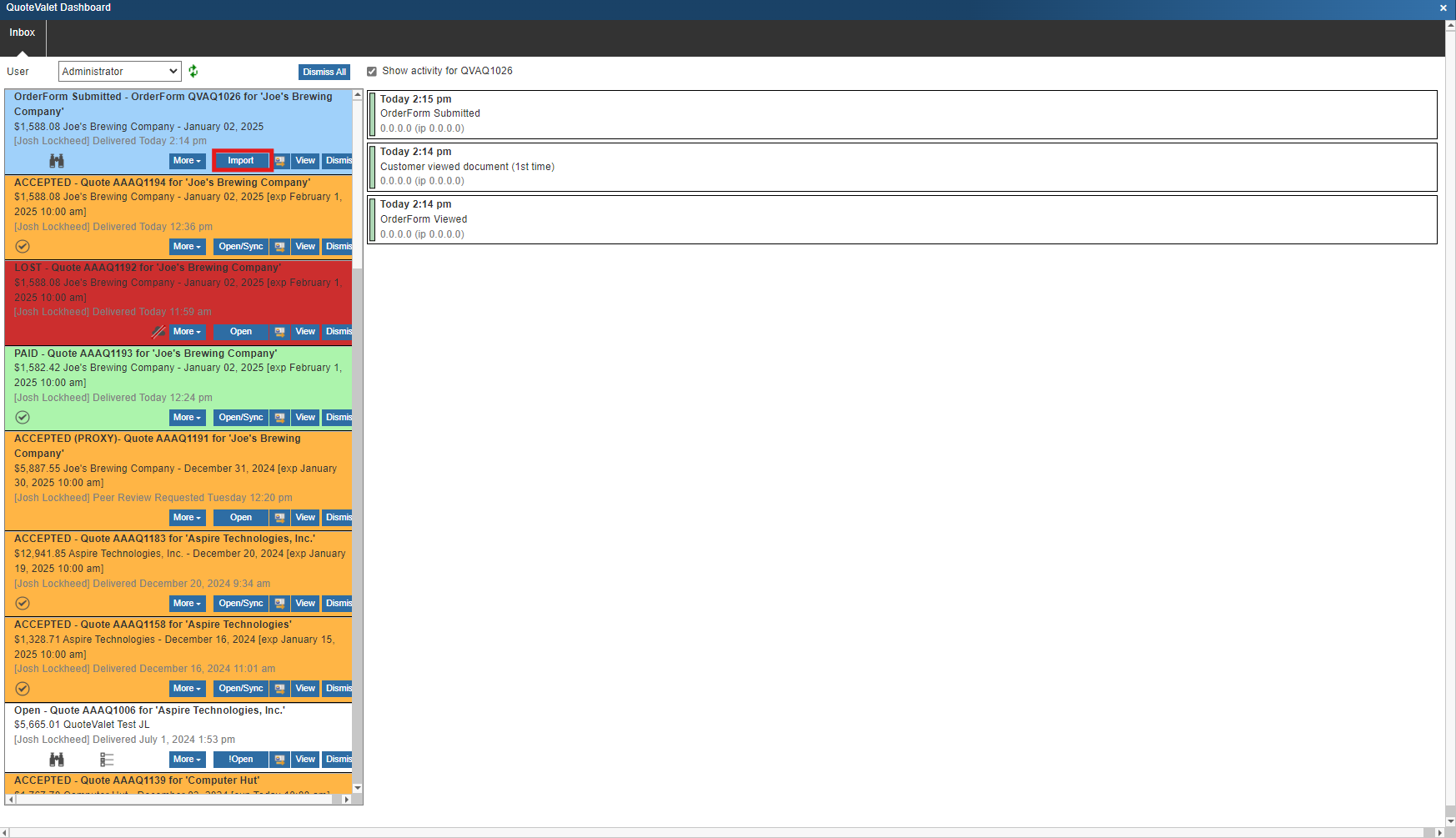1456x838 pixels.
Task: Open the User dropdown showing Administrator
Action: click(x=119, y=72)
